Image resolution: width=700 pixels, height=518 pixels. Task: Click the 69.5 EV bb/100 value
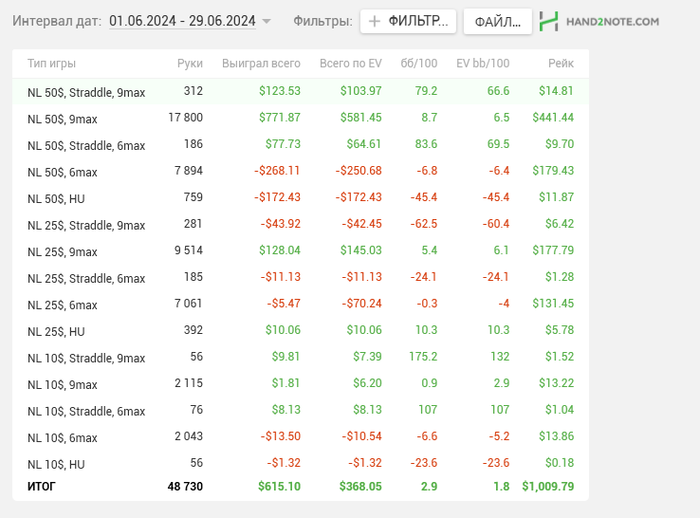click(498, 144)
